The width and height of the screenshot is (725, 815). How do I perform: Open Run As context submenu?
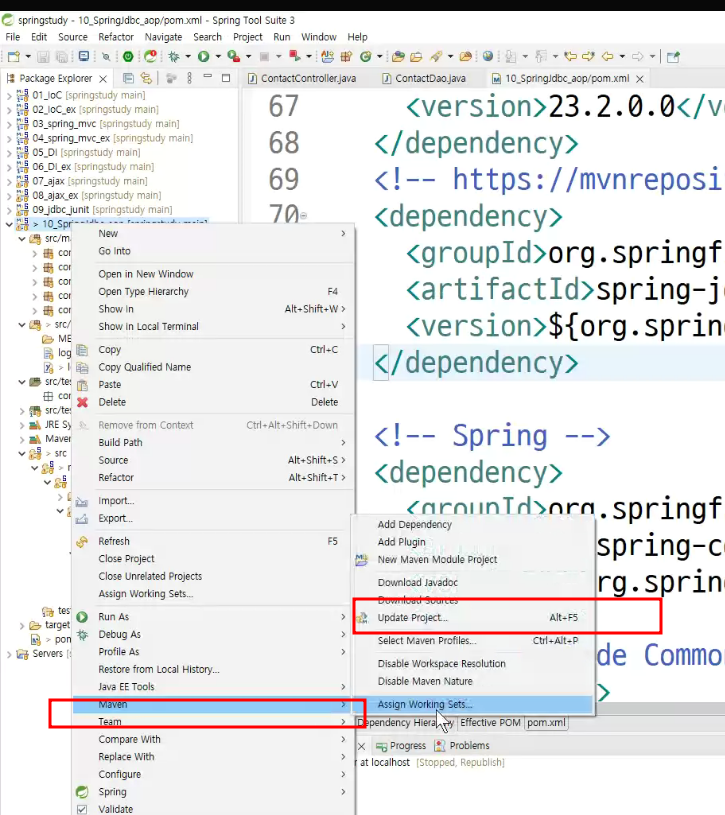(213, 617)
